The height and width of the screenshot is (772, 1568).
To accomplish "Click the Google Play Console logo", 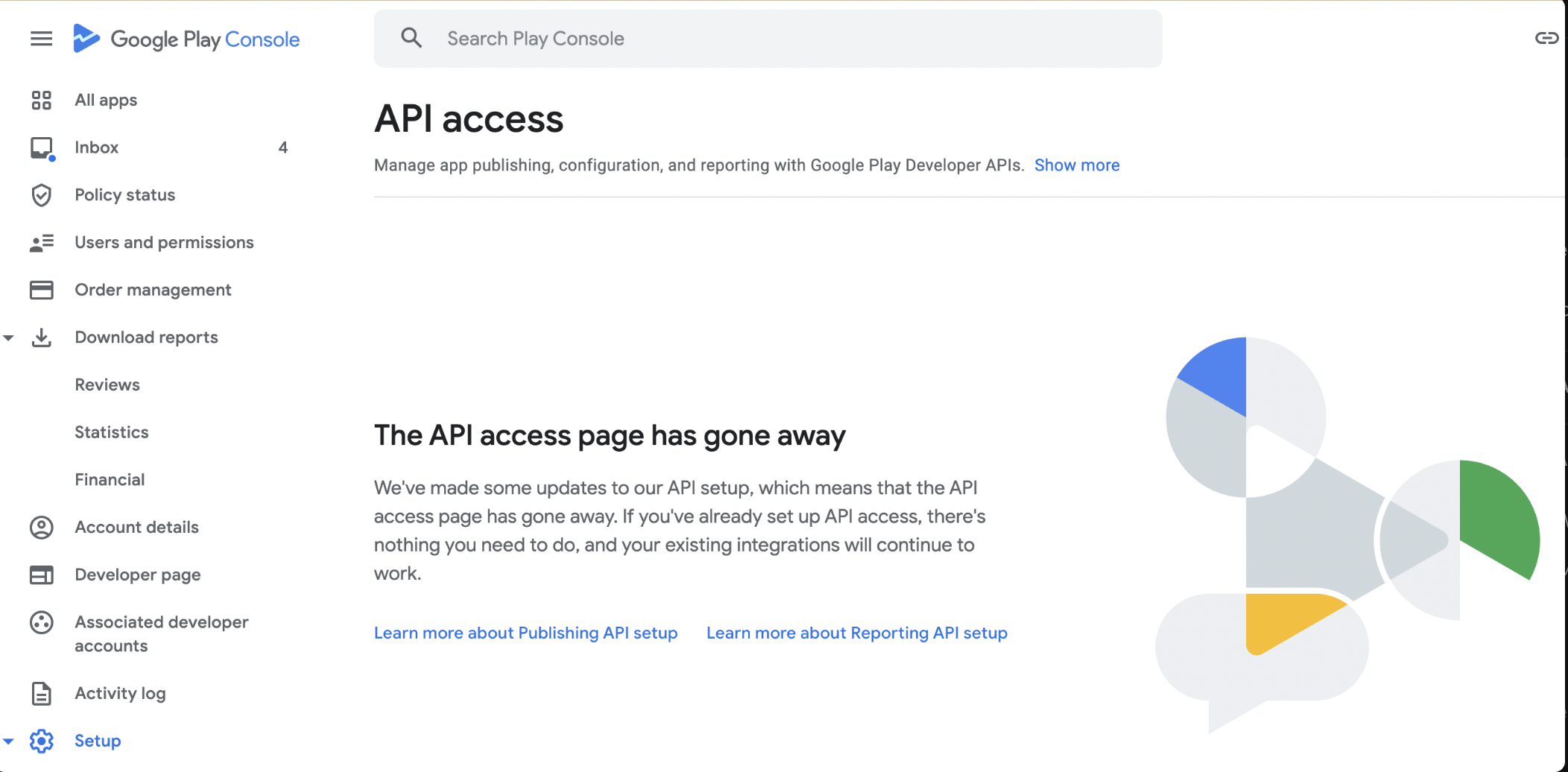I will pos(186,39).
